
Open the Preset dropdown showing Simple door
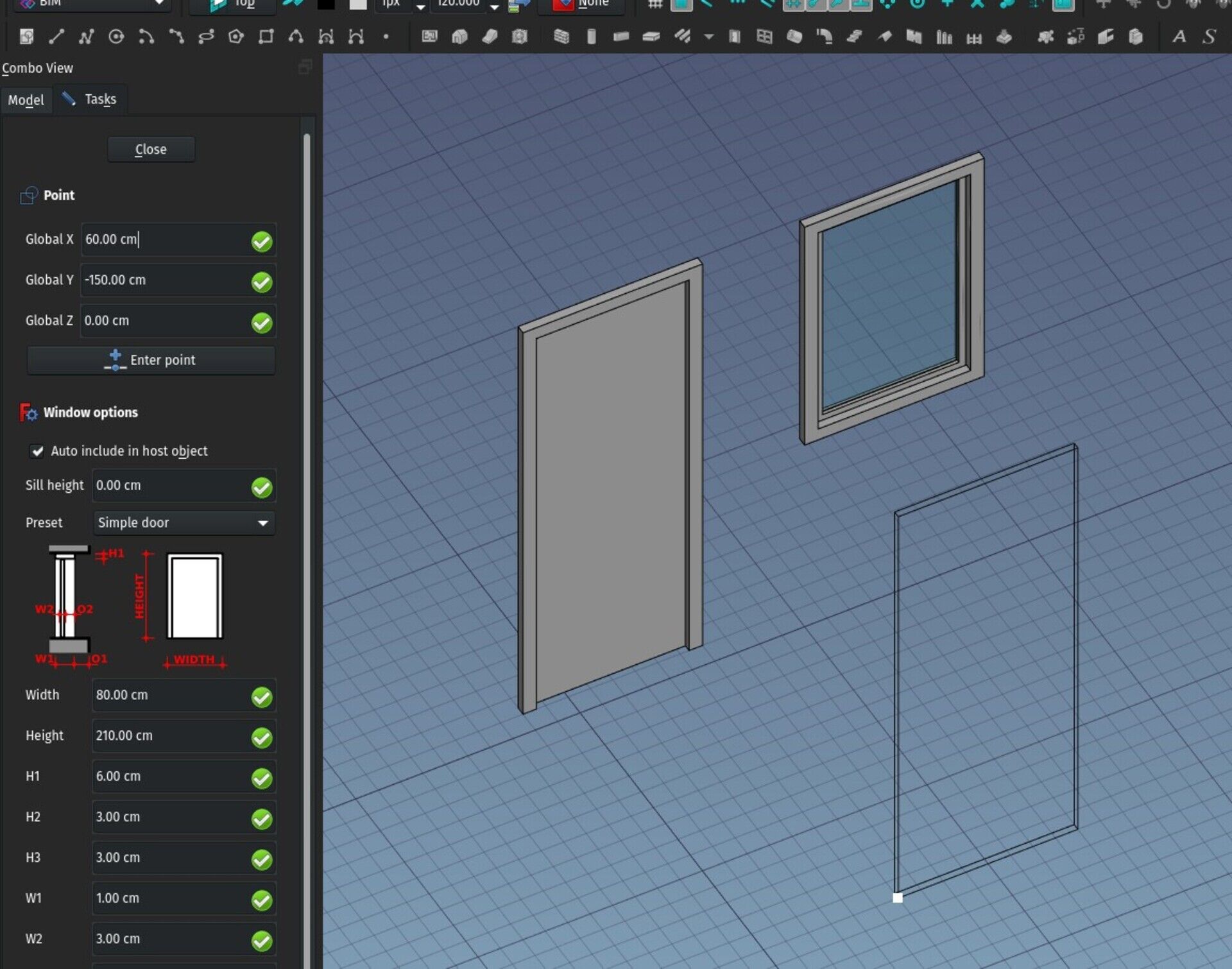(x=184, y=523)
